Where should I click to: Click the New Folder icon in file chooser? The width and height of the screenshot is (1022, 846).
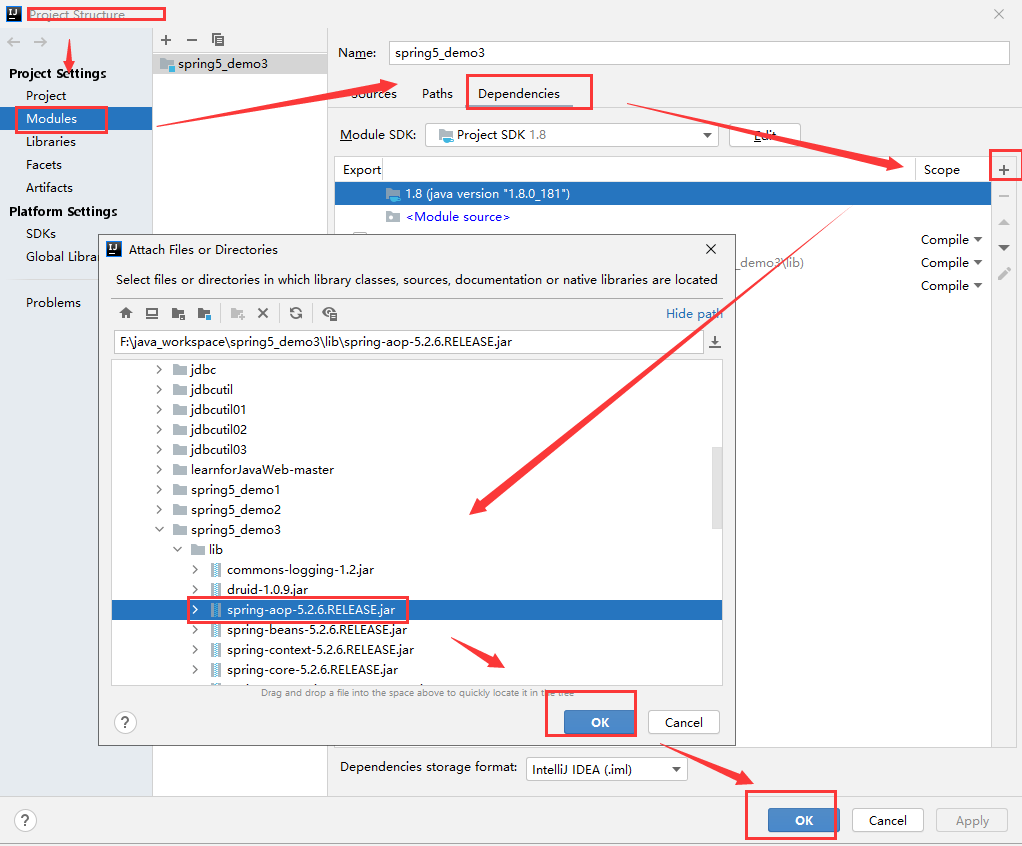pyautogui.click(x=237, y=314)
